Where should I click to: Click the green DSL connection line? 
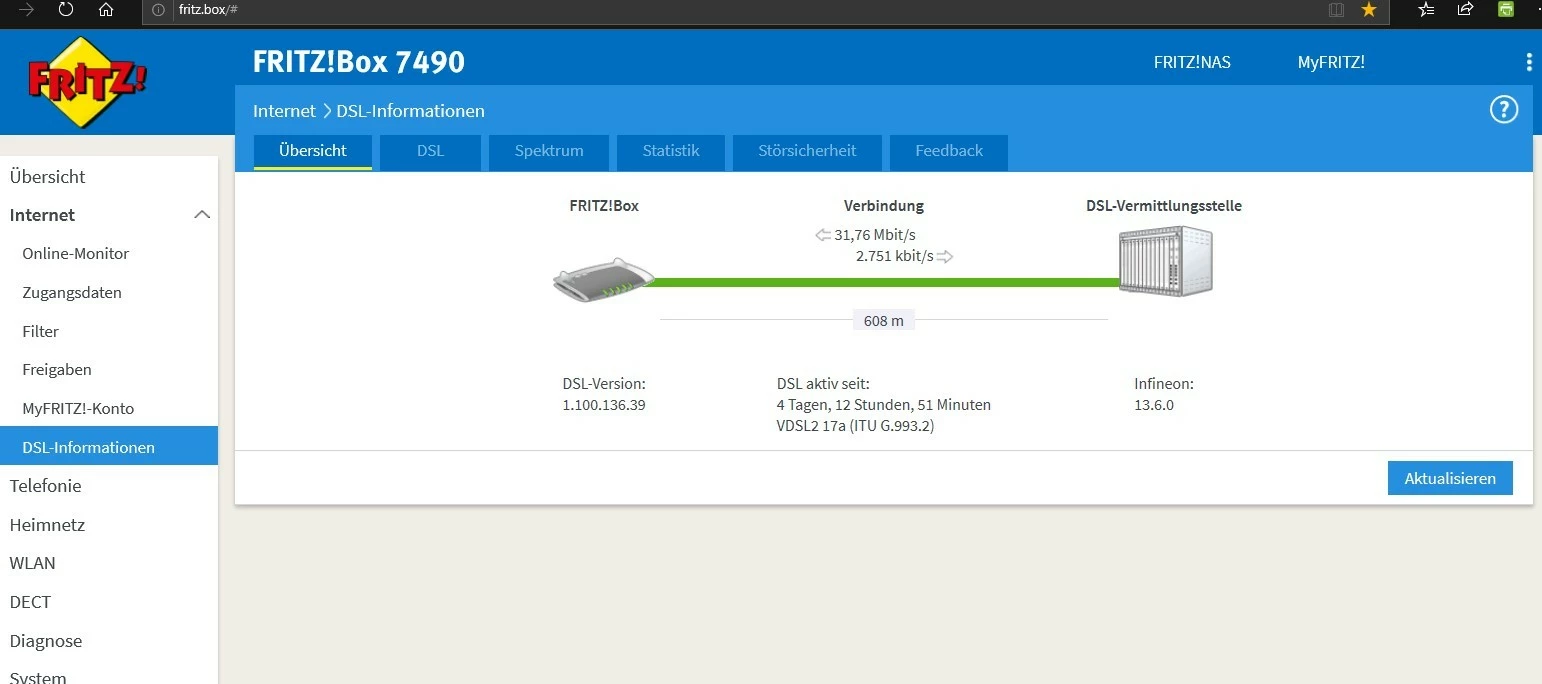pos(886,283)
